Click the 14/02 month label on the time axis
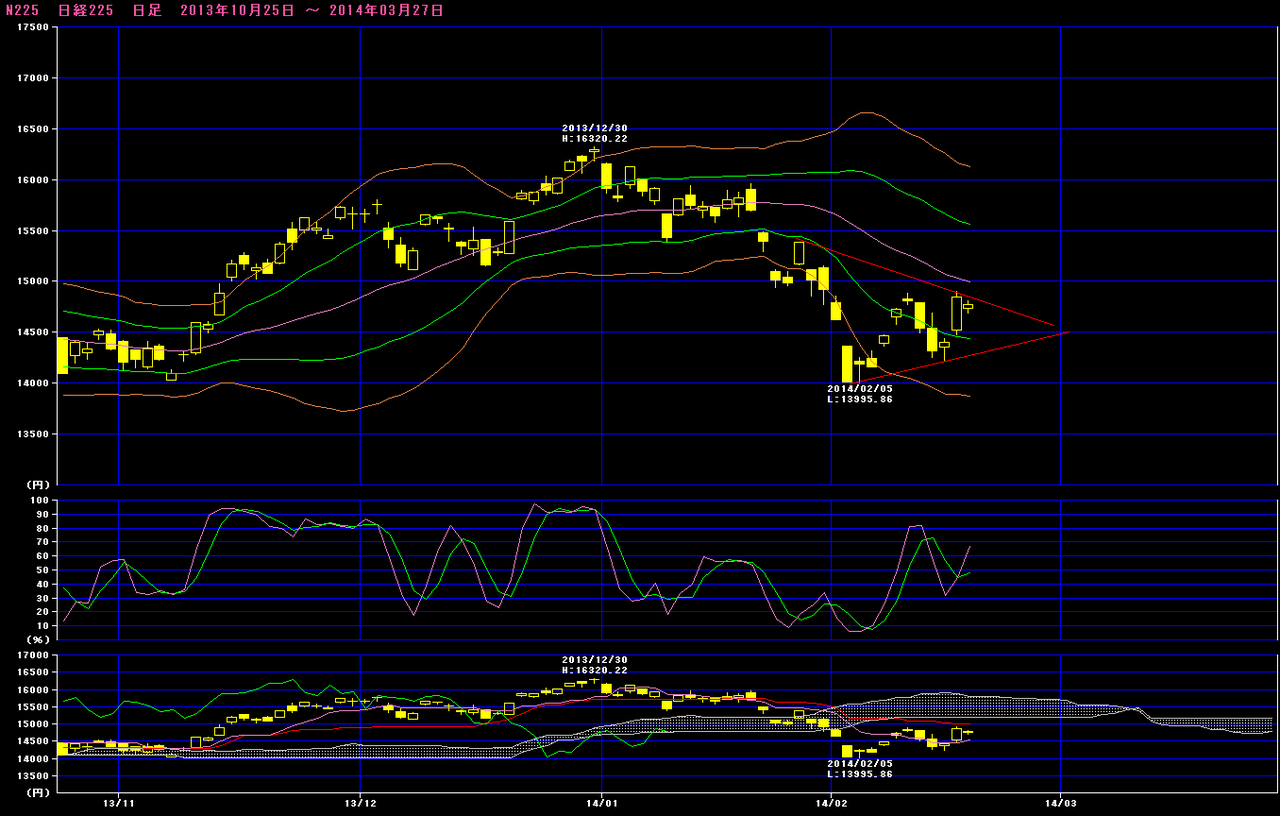Screen dimensions: 1280x816 click(831, 803)
